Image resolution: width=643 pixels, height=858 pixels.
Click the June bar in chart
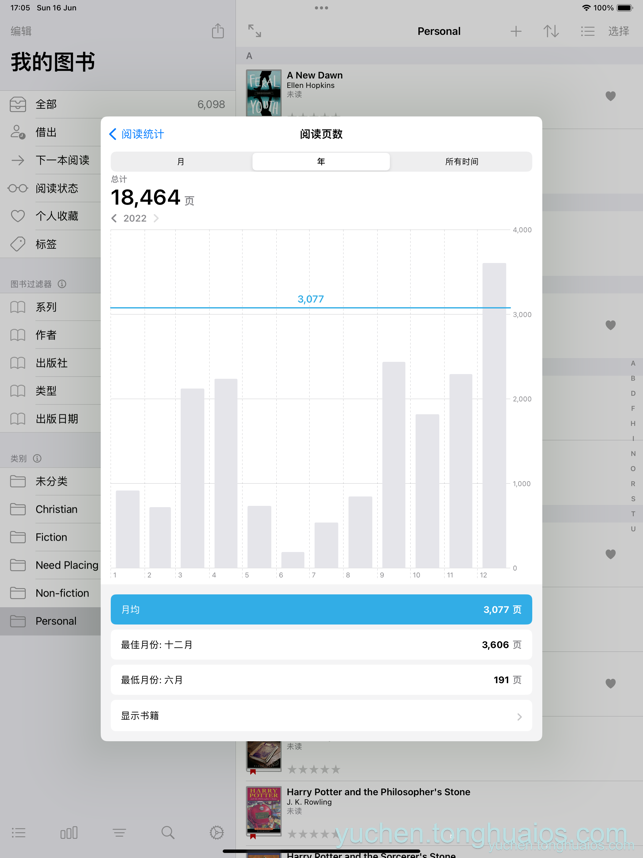(x=293, y=560)
